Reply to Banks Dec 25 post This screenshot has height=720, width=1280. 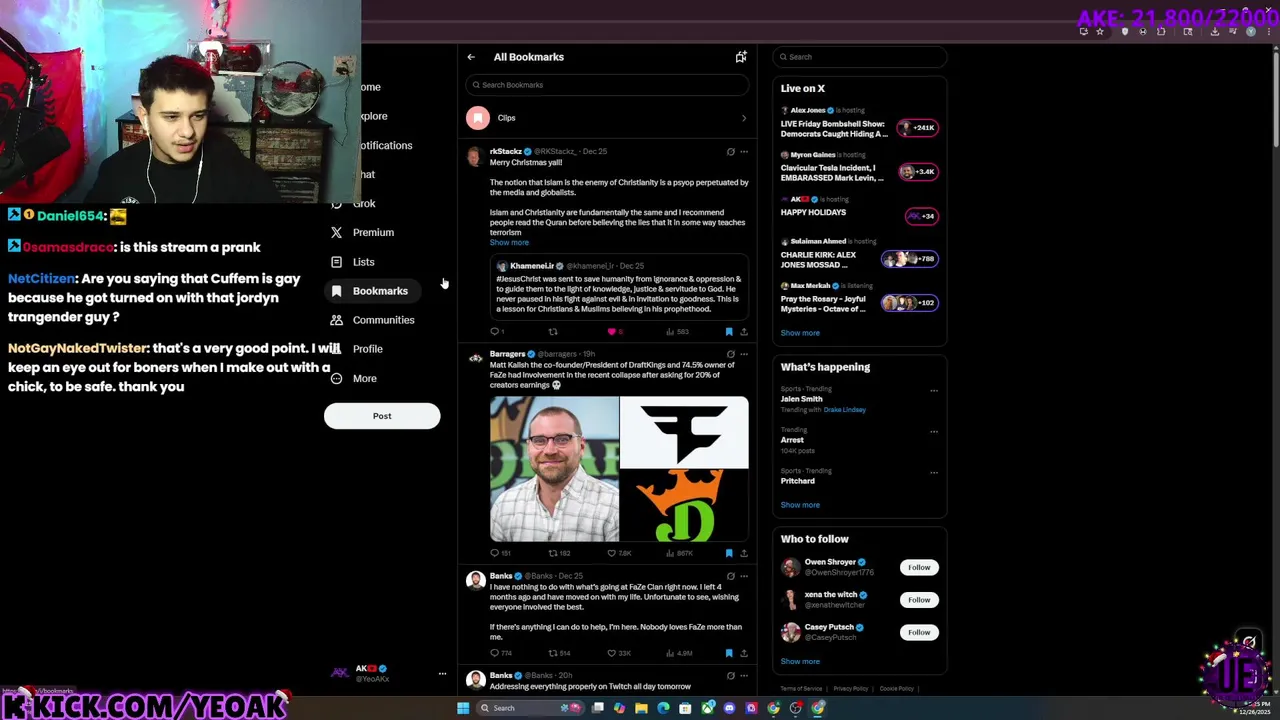[x=500, y=653]
